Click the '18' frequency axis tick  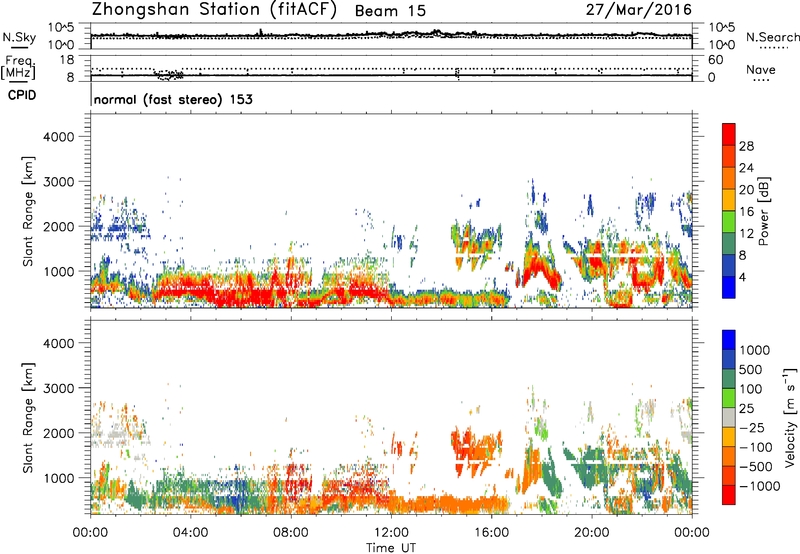(67, 60)
